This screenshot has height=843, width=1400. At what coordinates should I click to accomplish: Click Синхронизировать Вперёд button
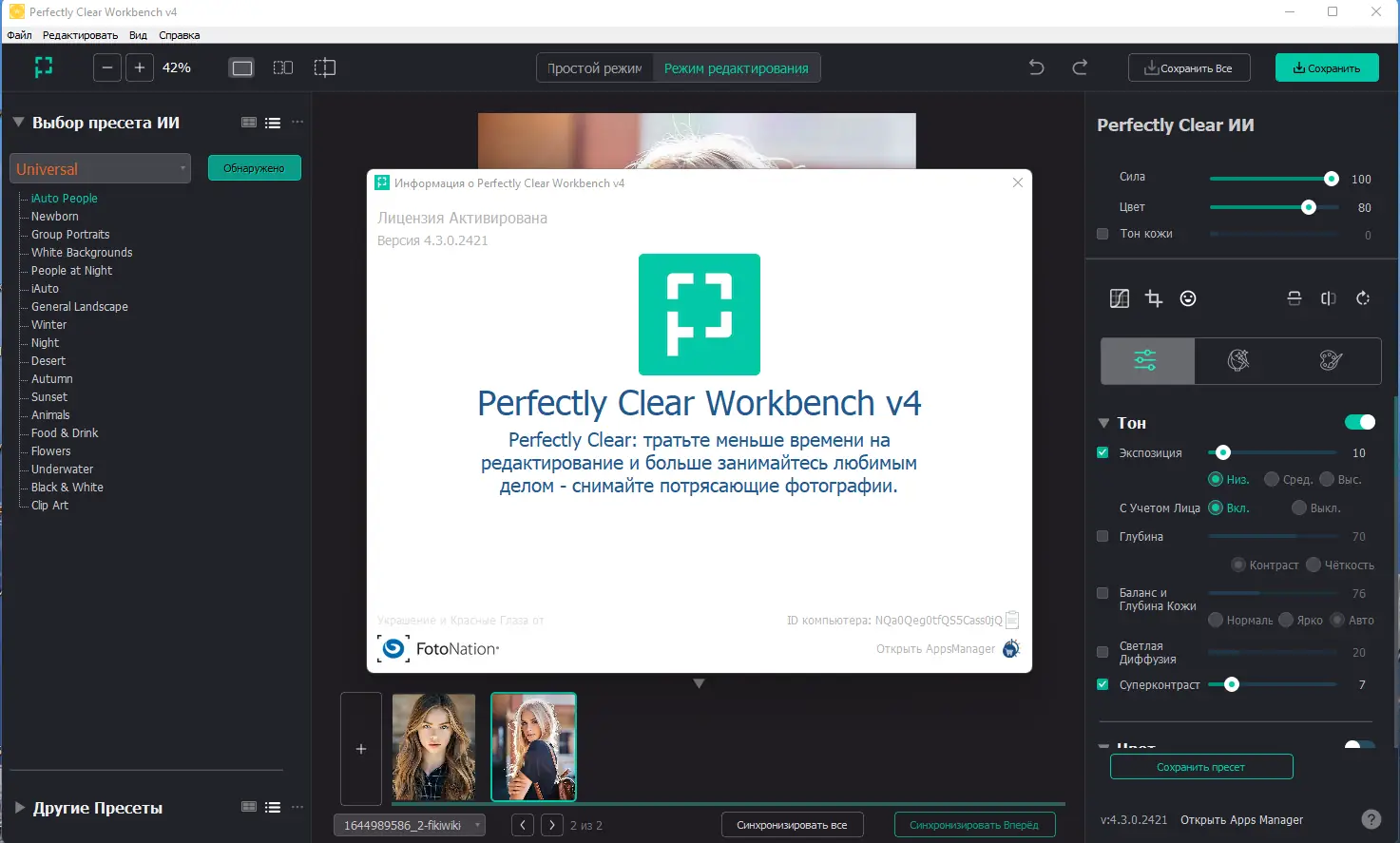(x=974, y=825)
